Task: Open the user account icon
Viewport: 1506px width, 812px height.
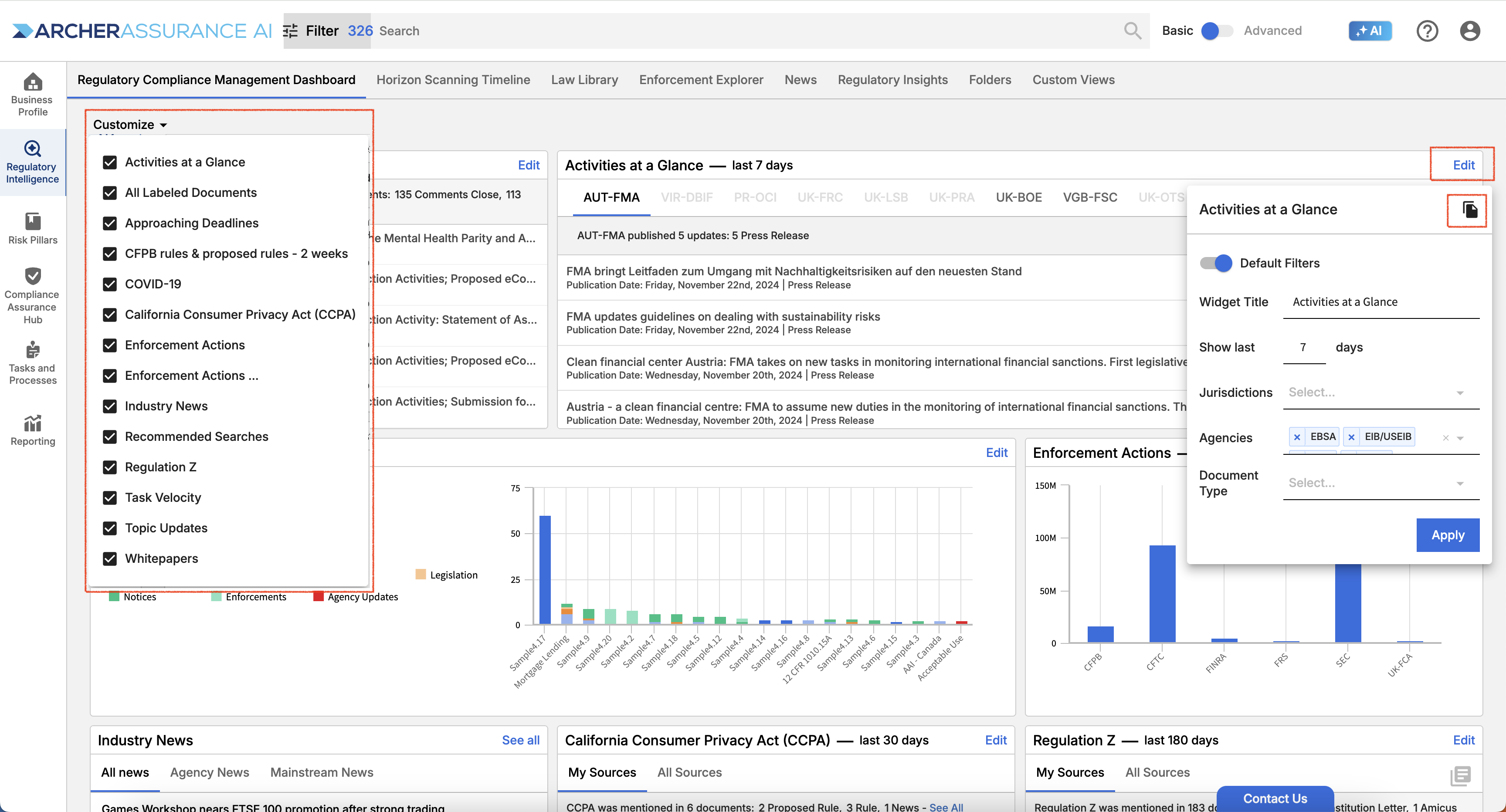Action: tap(1470, 30)
